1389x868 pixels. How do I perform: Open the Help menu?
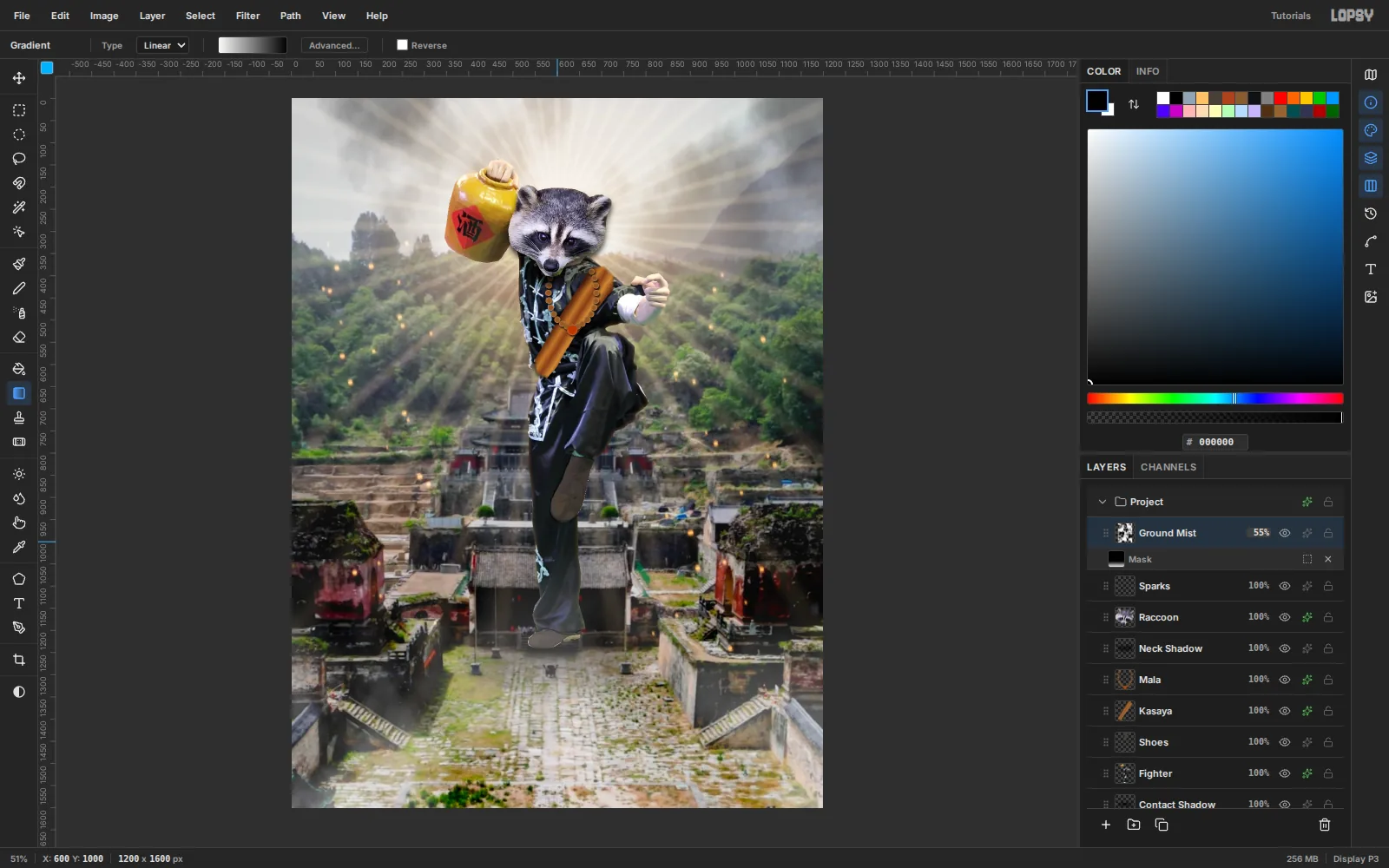377,16
